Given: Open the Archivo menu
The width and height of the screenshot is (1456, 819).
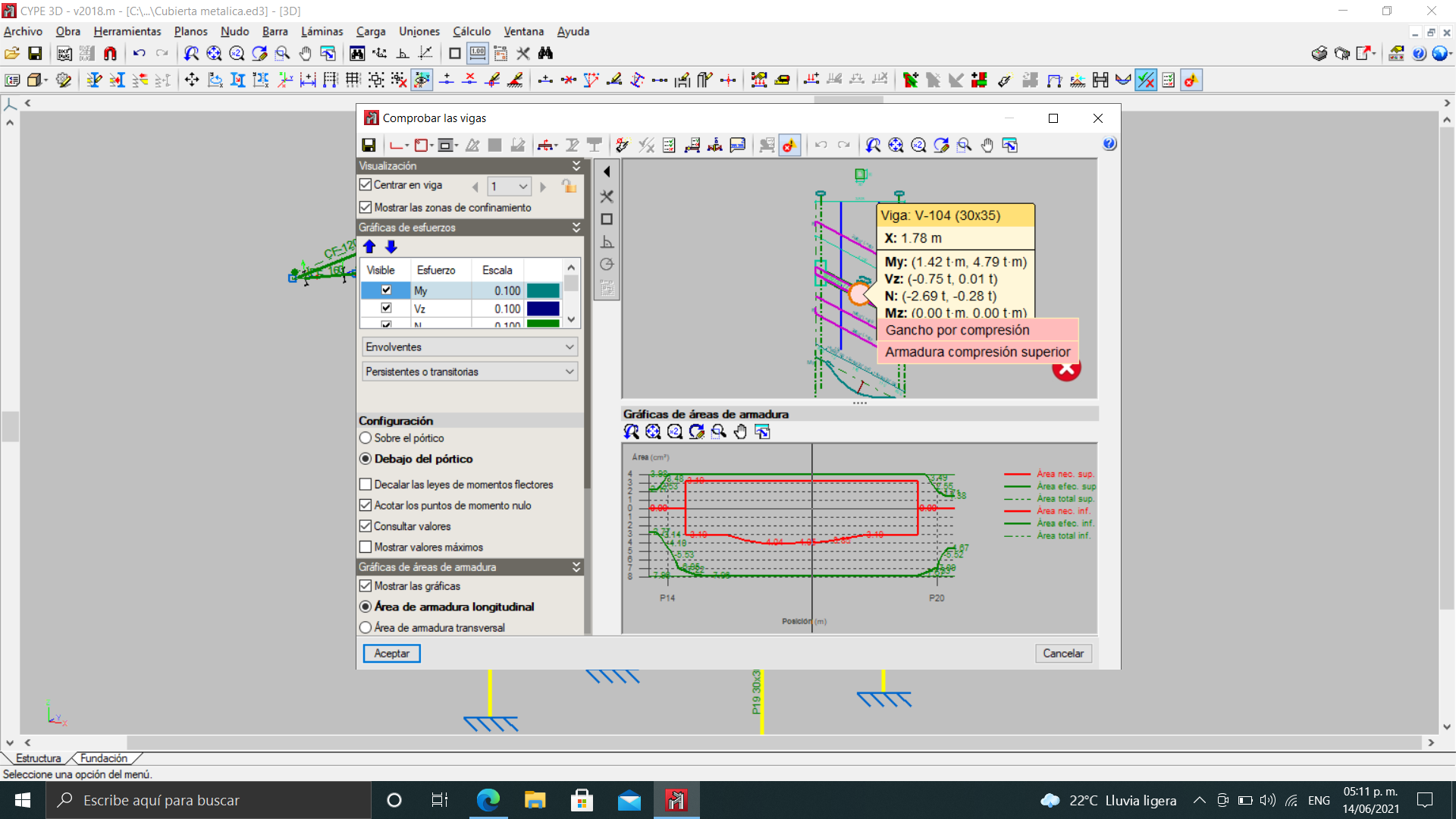Looking at the screenshot, I should [23, 32].
